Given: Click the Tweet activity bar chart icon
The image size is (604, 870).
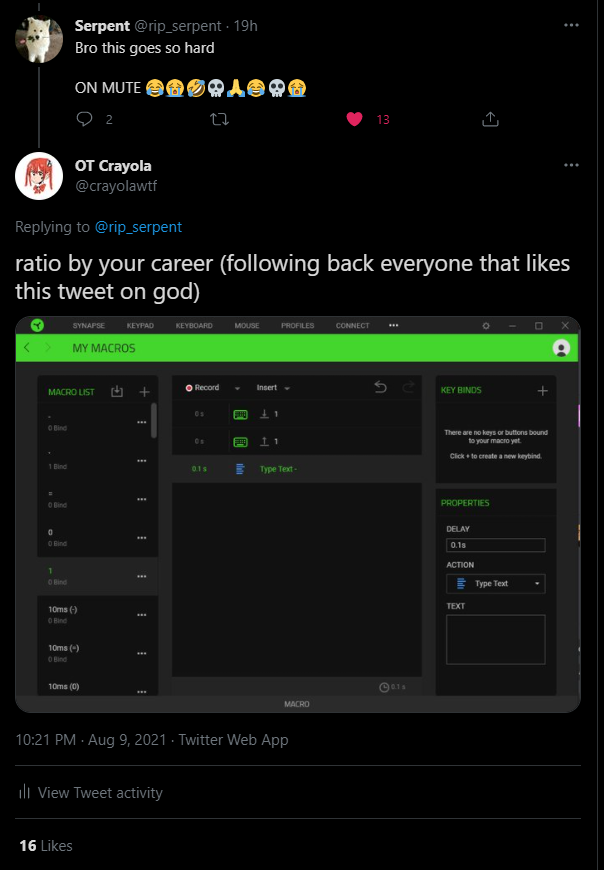Looking at the screenshot, I should (24, 793).
